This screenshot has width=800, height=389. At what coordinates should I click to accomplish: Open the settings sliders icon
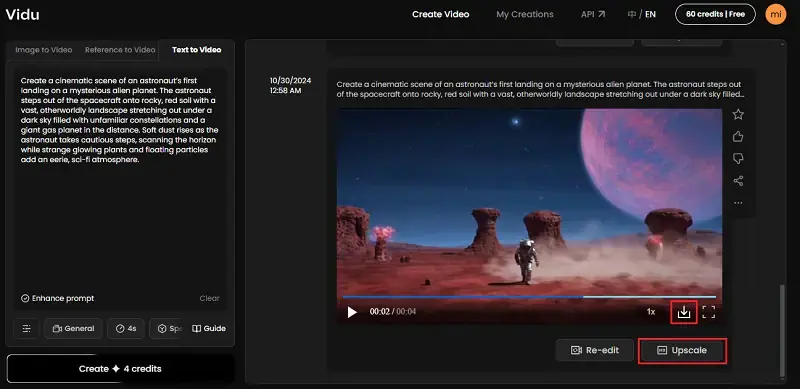pos(27,329)
